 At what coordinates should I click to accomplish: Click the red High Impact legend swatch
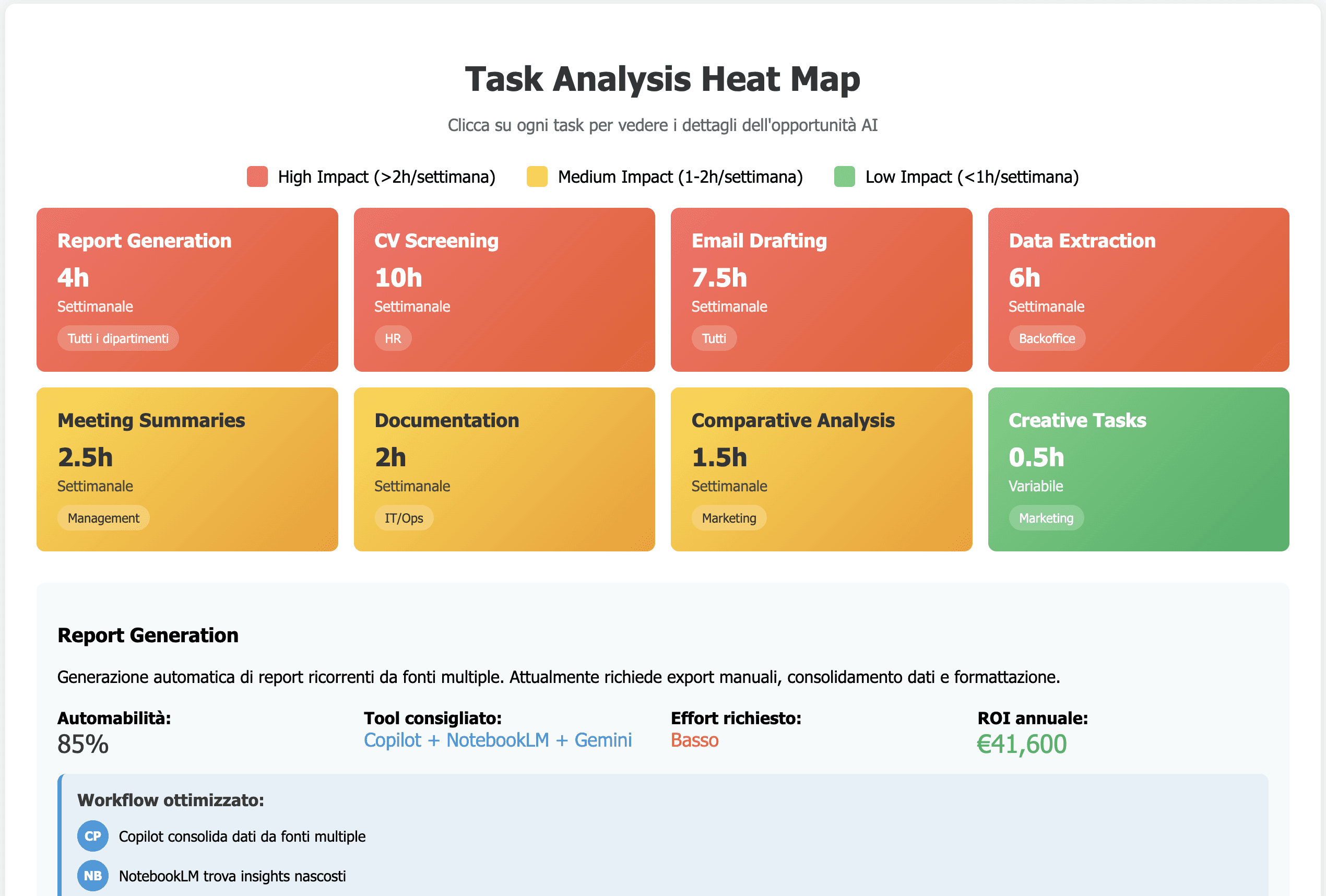pyautogui.click(x=257, y=177)
